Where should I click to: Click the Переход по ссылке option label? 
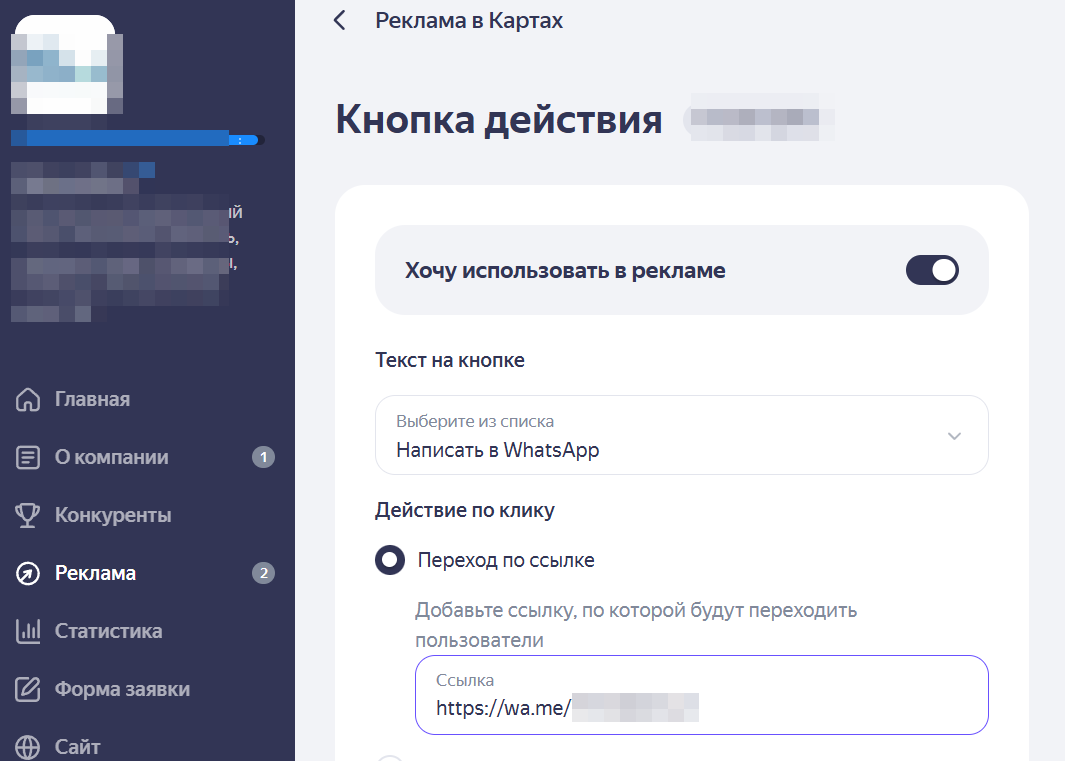[x=506, y=561]
